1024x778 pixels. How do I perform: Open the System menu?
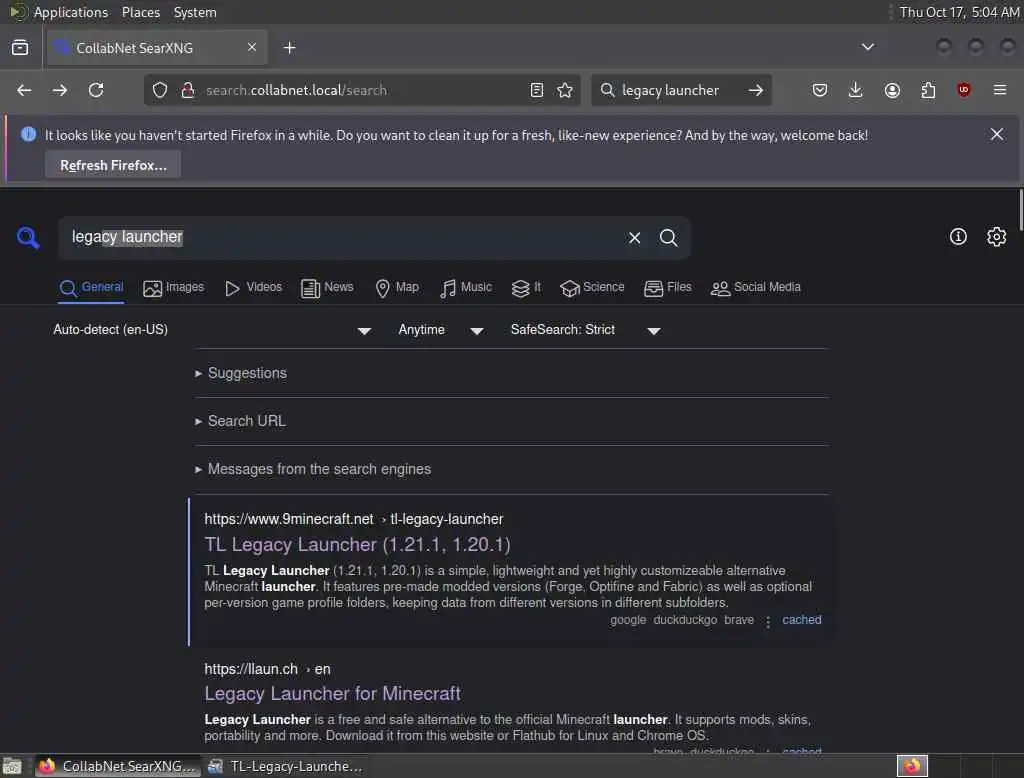[195, 12]
